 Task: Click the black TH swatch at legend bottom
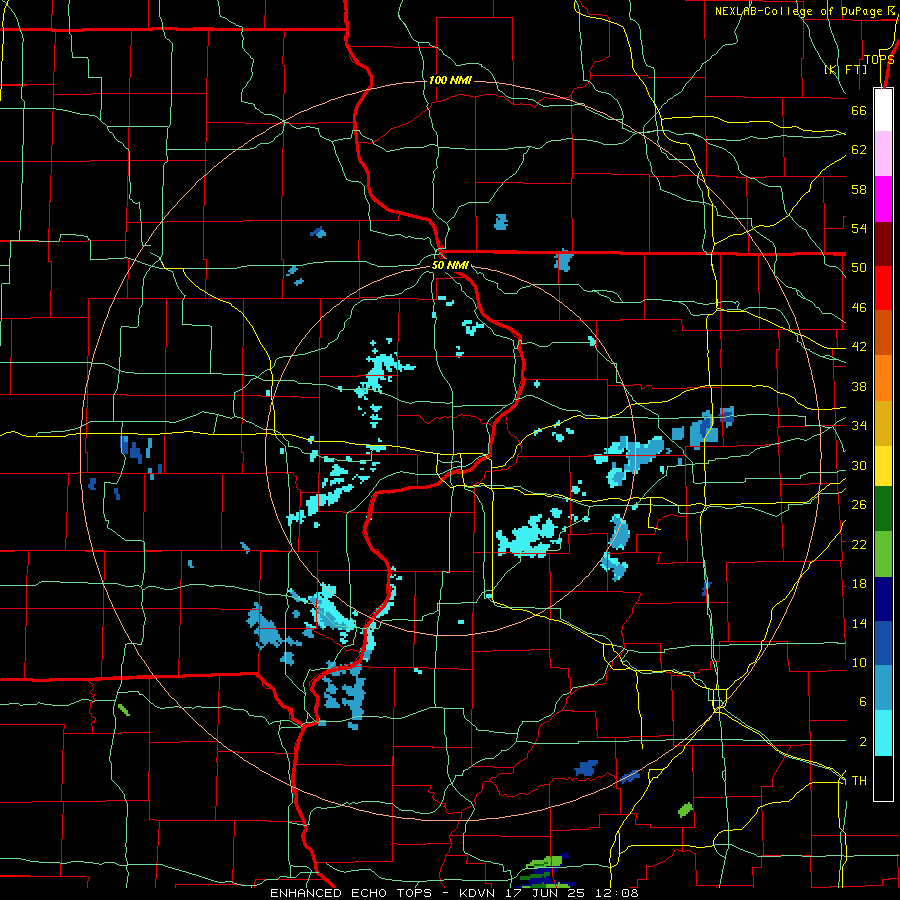[883, 778]
